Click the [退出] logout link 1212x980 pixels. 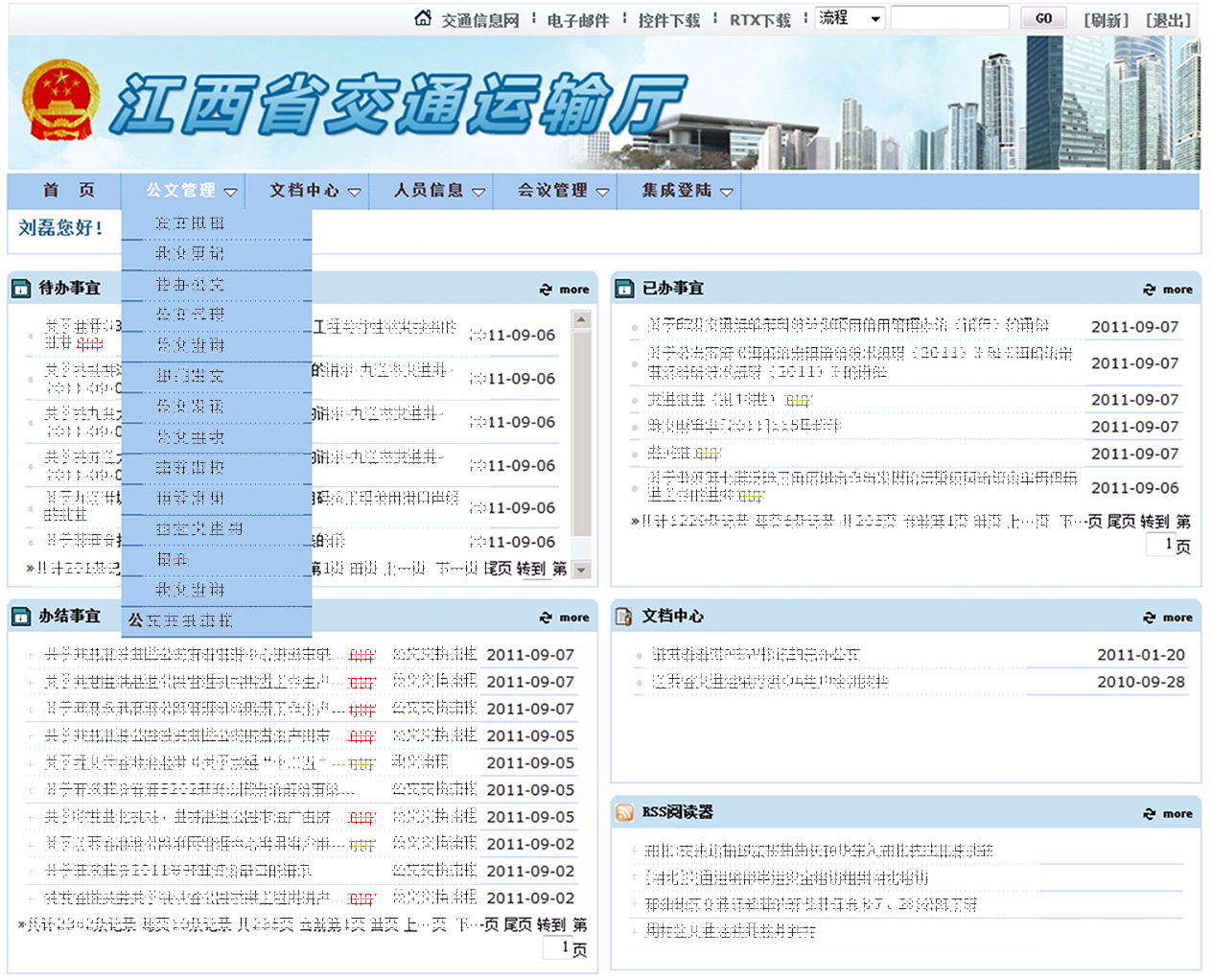1169,20
